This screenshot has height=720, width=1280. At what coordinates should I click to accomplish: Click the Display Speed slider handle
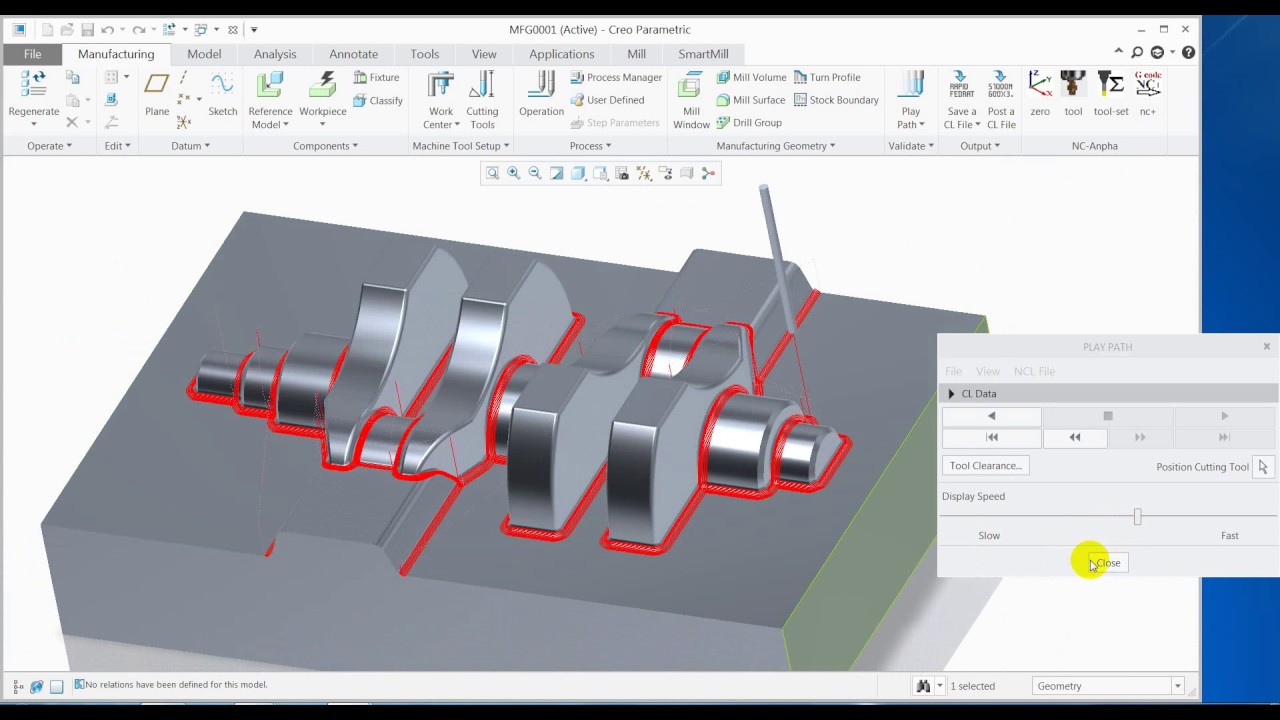pyautogui.click(x=1137, y=517)
